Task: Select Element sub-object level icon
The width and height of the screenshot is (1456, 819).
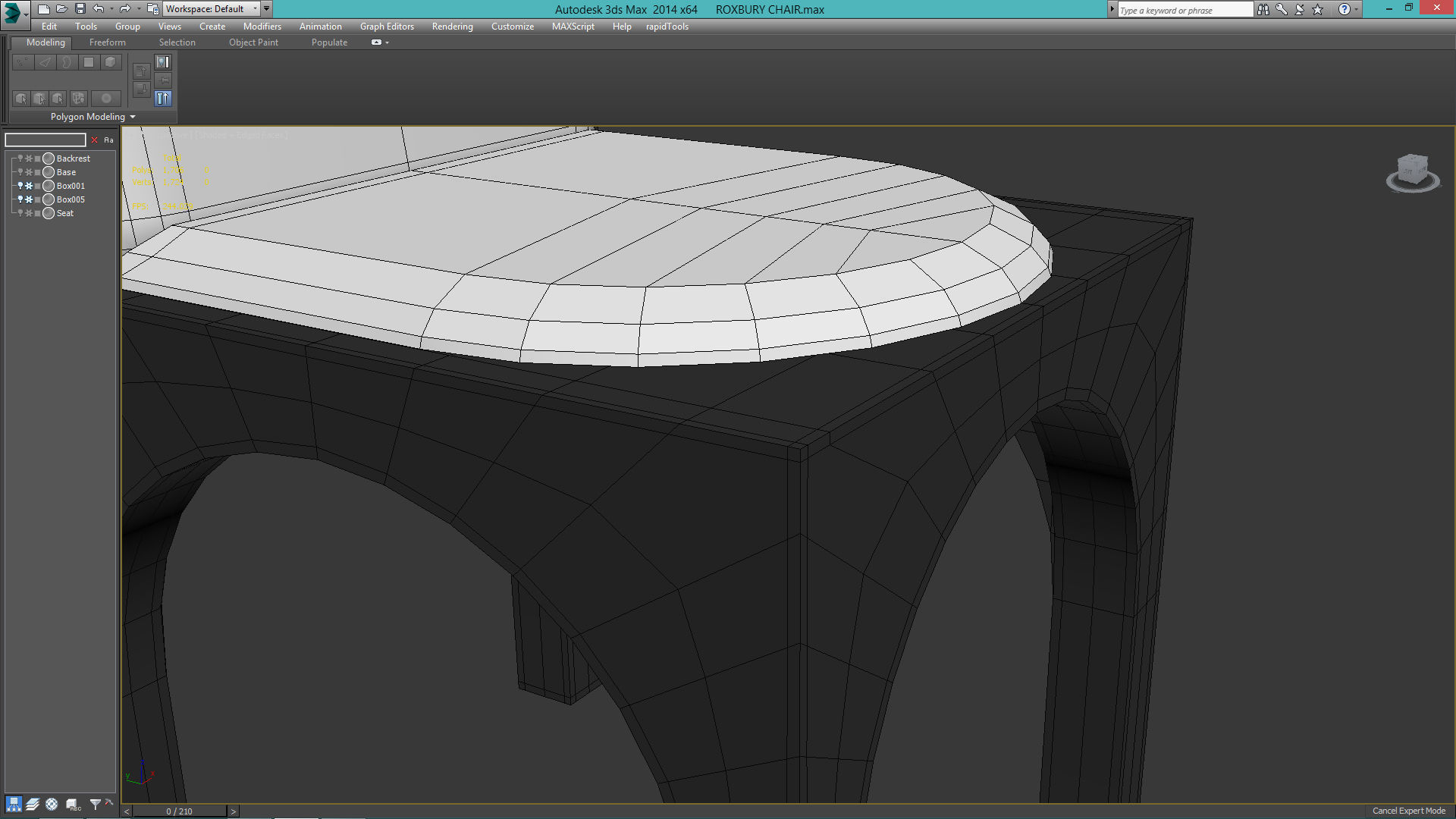Action: [111, 62]
